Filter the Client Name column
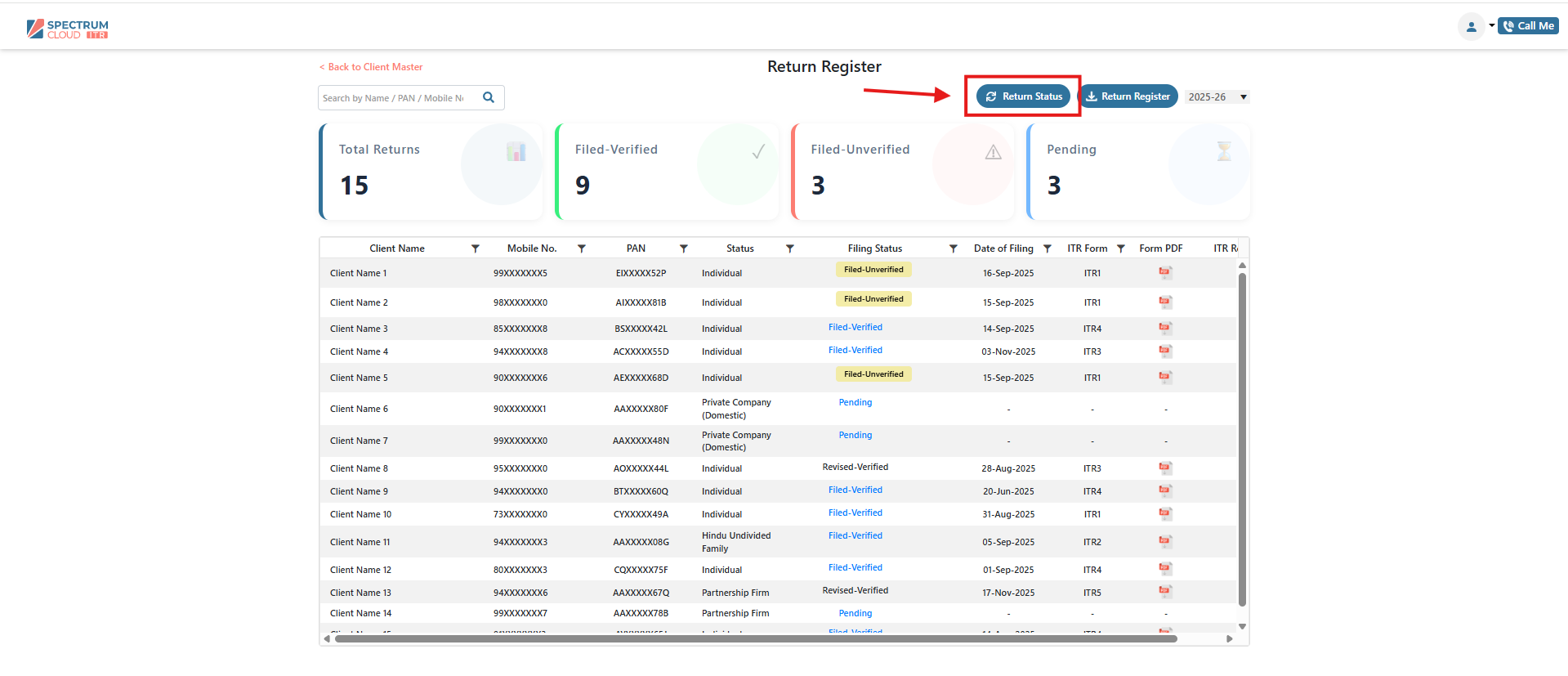Image resolution: width=1568 pixels, height=676 pixels. pyautogui.click(x=476, y=248)
